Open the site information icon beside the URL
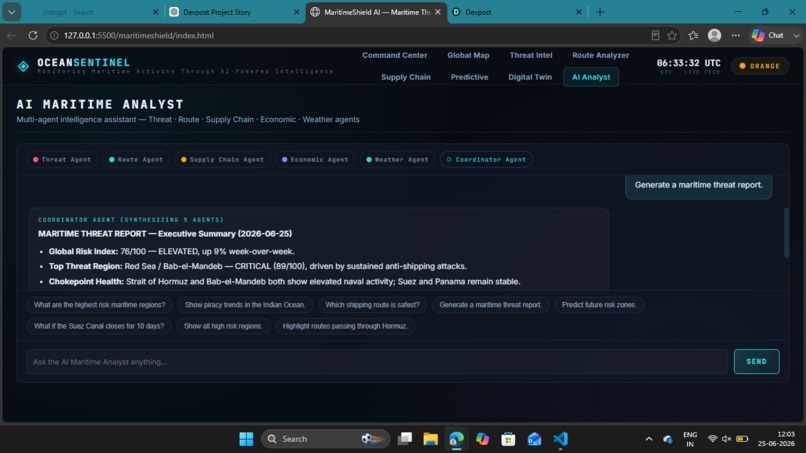This screenshot has height=453, width=806. 54,35
